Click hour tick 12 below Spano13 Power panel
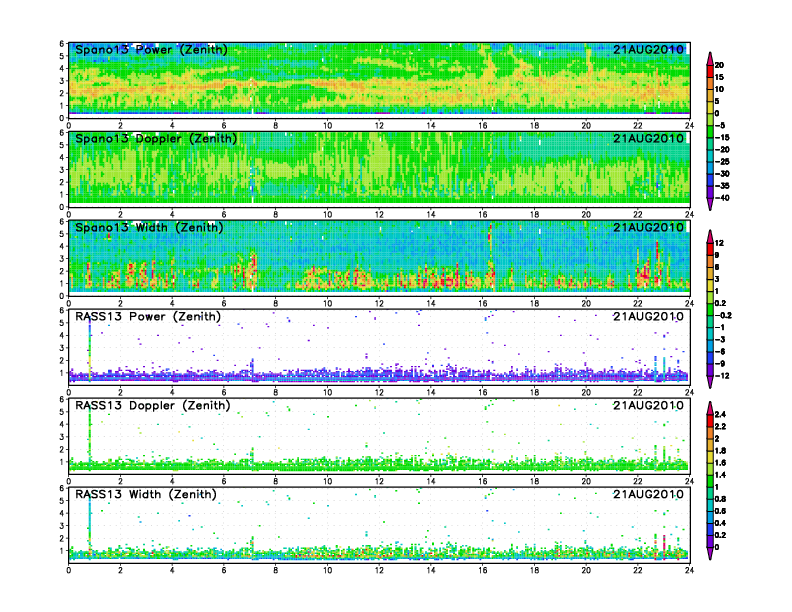The width and height of the screenshot is (792, 612). [x=379, y=126]
